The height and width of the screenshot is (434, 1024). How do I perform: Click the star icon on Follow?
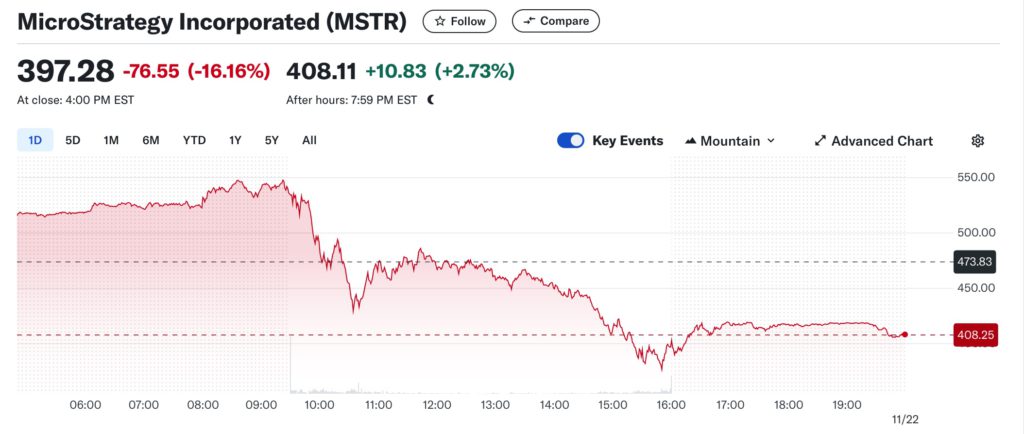(439, 21)
